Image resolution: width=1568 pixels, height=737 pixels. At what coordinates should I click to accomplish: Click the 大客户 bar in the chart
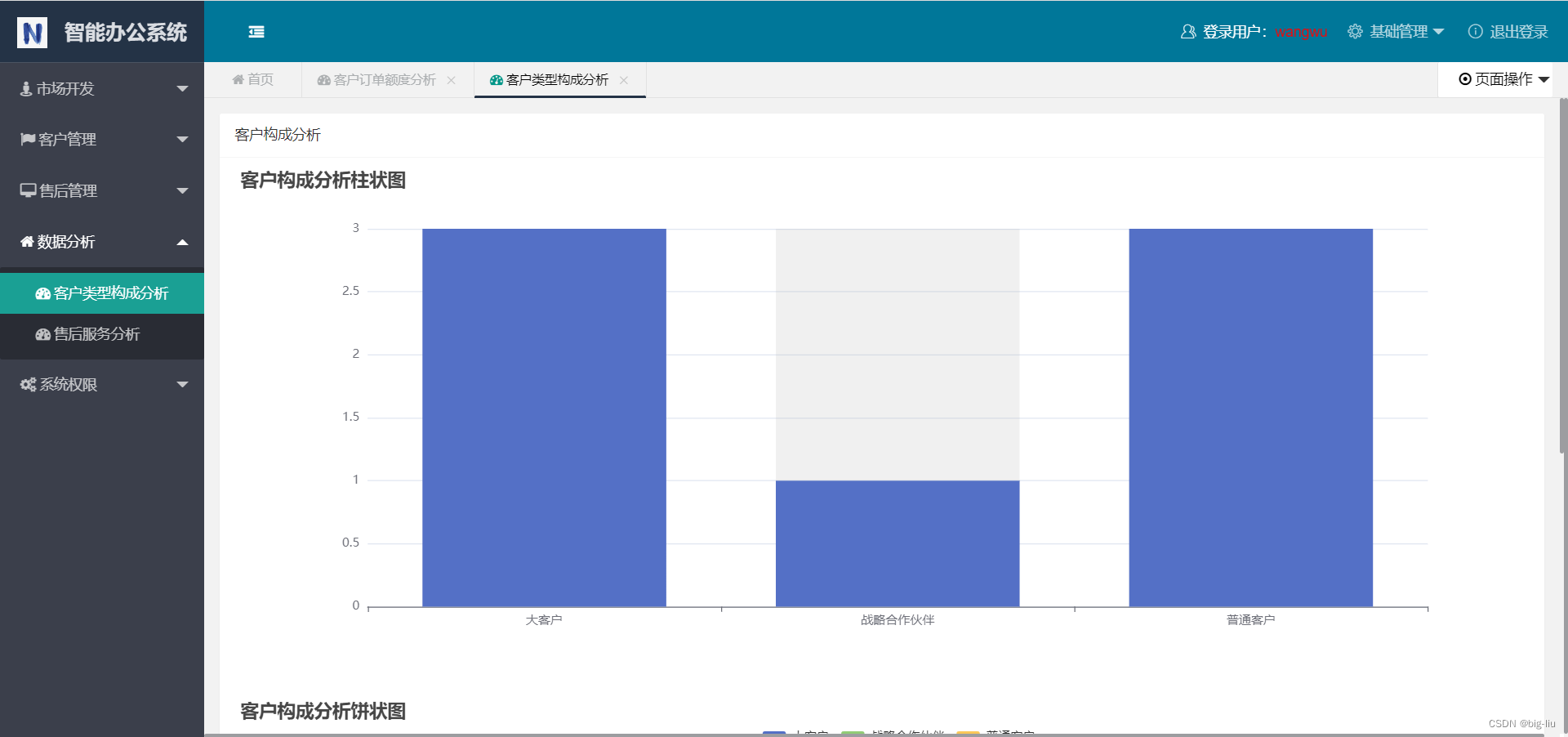pyautogui.click(x=544, y=418)
